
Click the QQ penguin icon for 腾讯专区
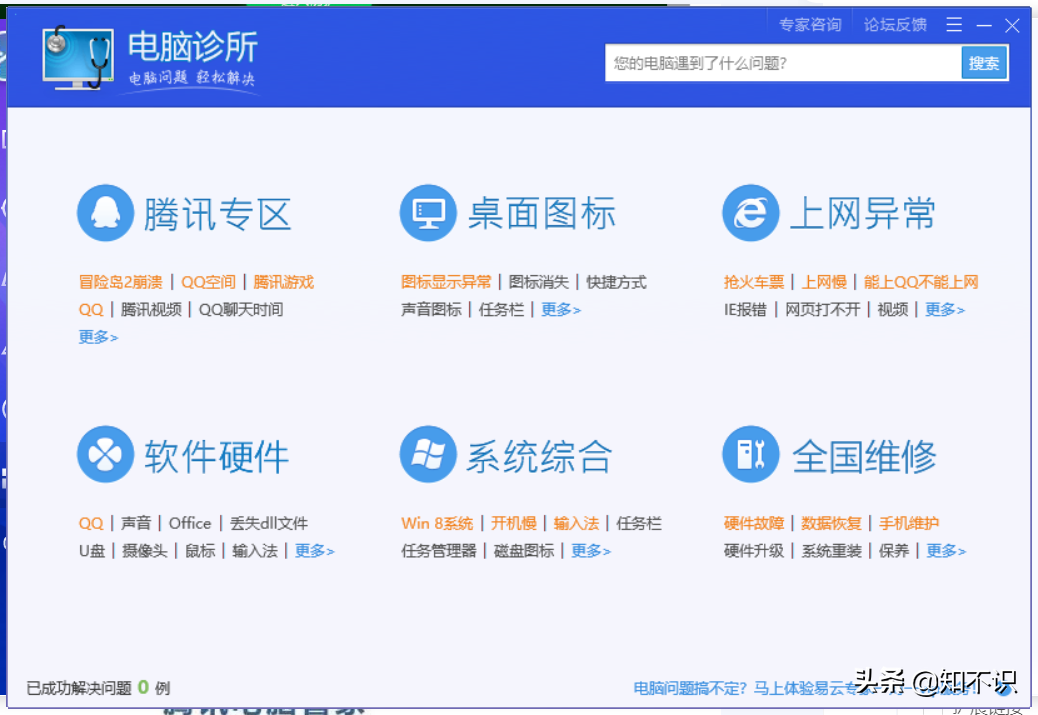(104, 213)
